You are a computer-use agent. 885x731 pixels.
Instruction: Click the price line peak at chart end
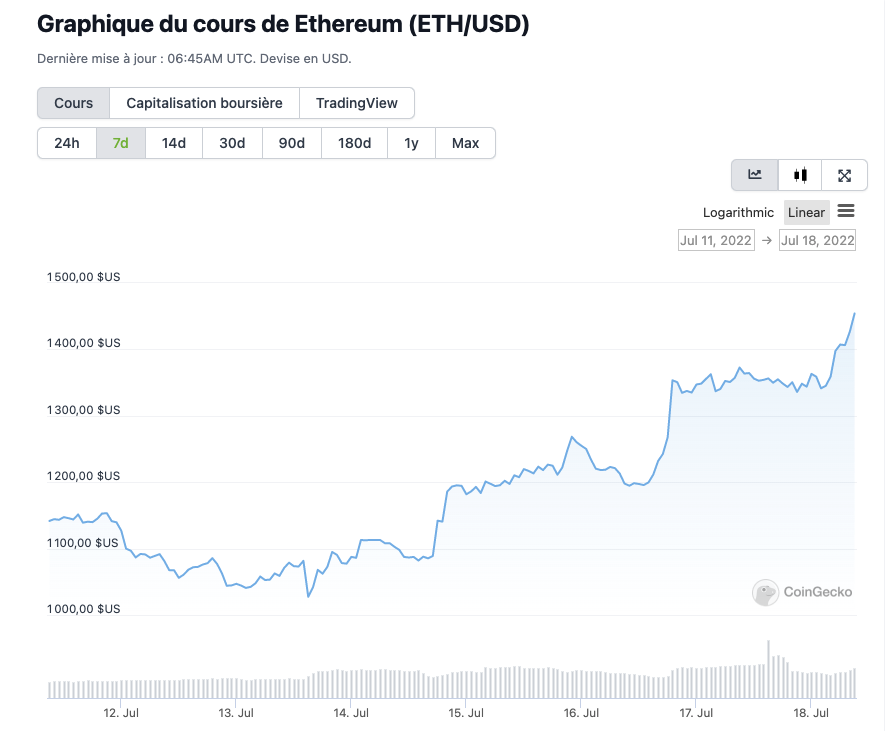coord(854,314)
